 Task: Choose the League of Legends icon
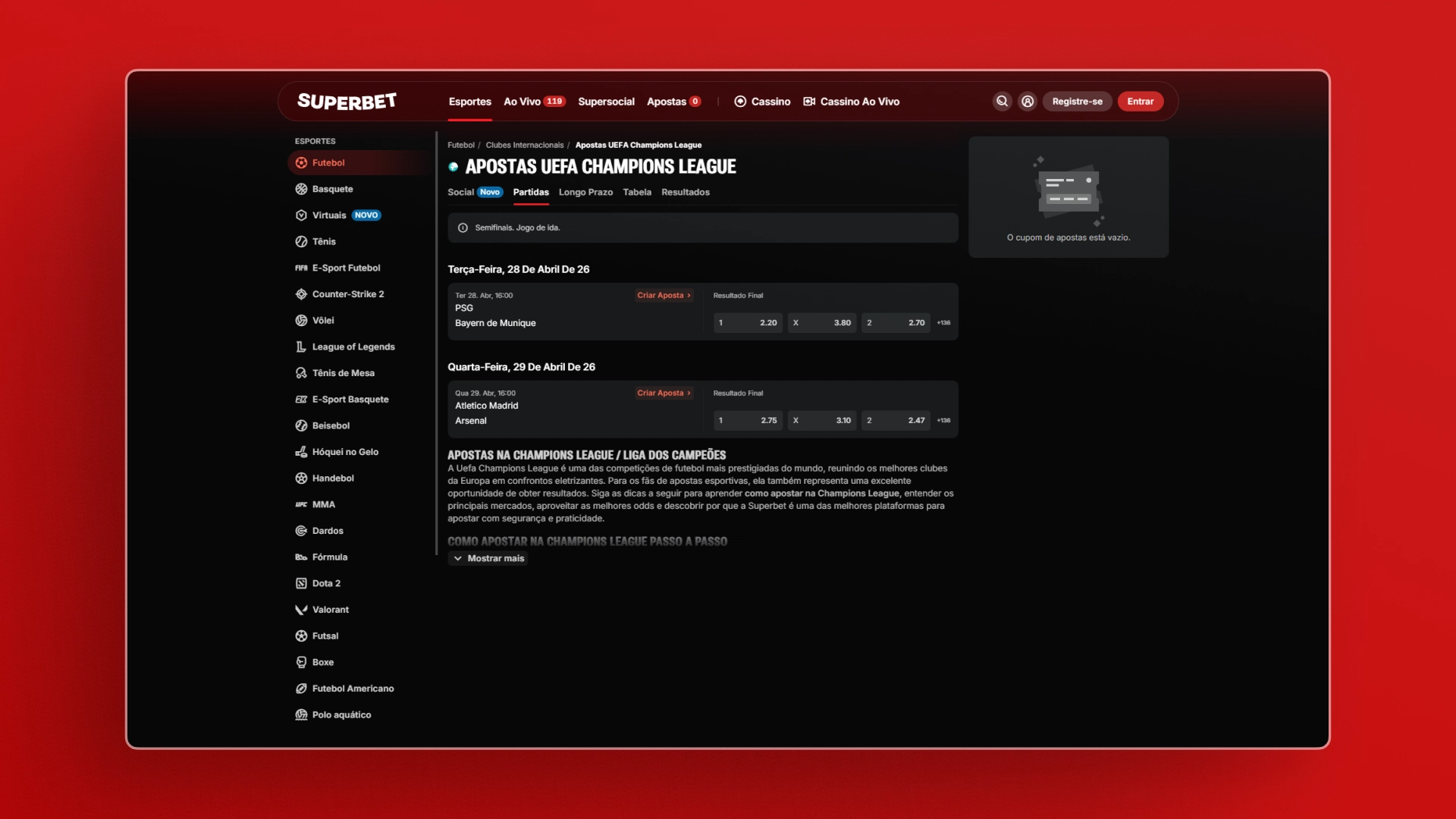coord(301,347)
